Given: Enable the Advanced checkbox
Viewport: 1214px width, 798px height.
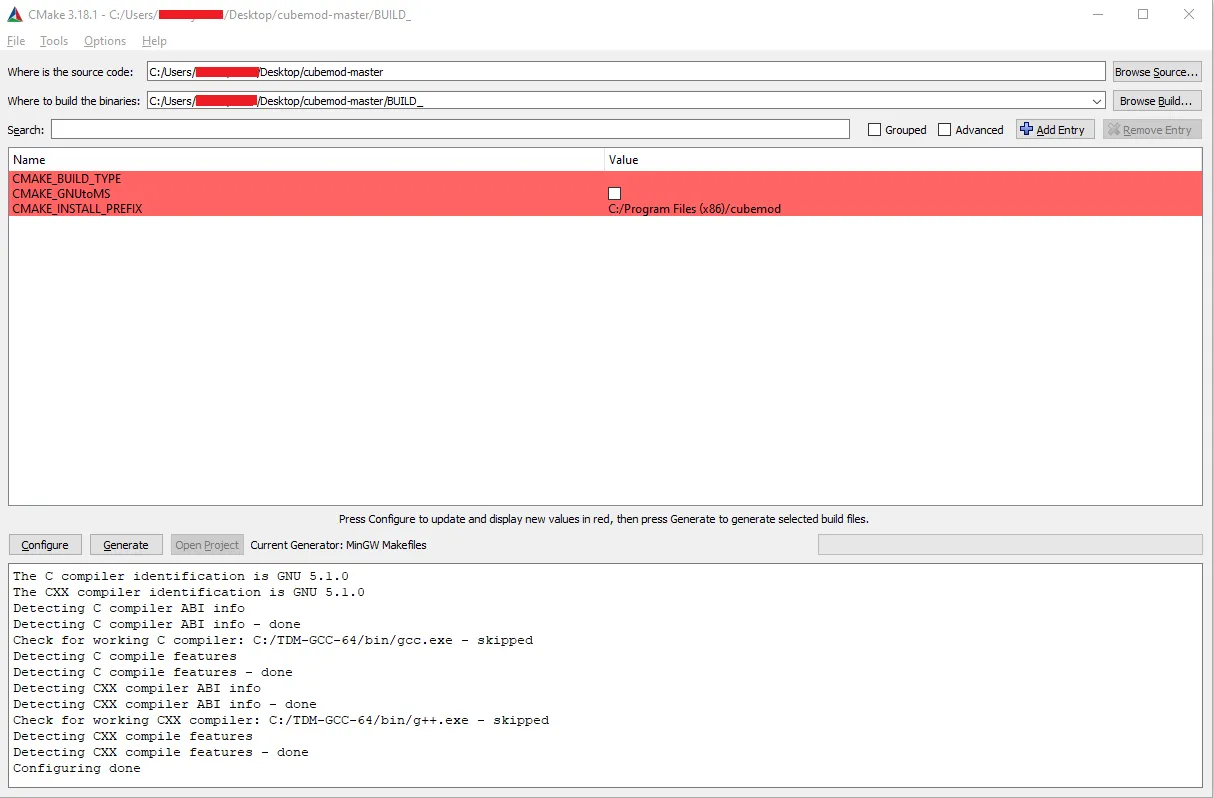Looking at the screenshot, I should tap(945, 130).
